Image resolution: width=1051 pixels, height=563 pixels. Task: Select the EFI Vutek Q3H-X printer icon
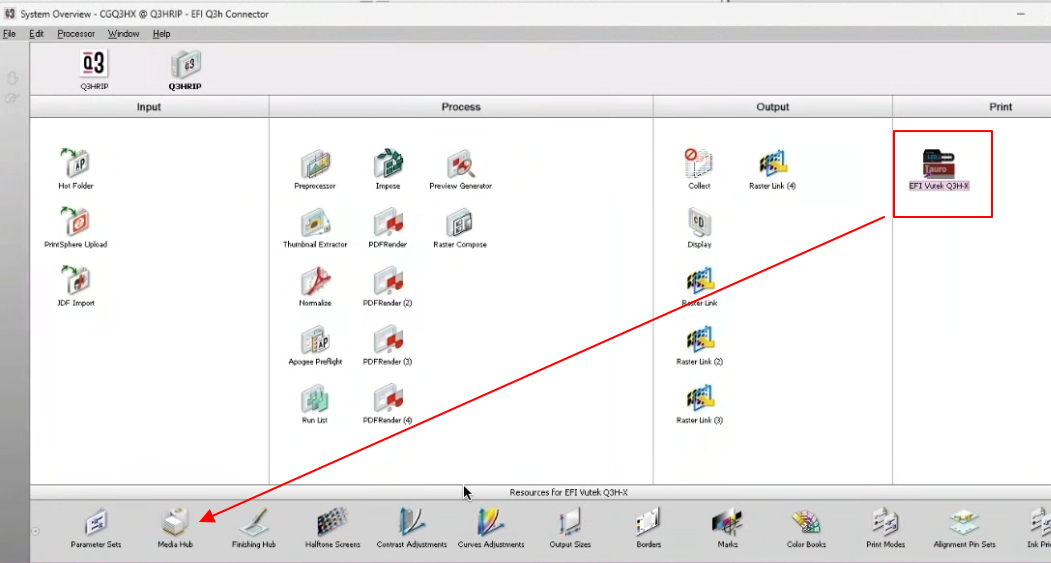pos(938,163)
